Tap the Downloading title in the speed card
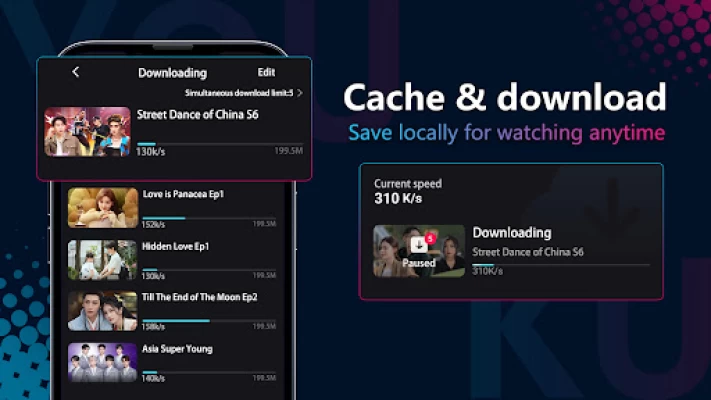Image resolution: width=711 pixels, height=400 pixels. point(512,233)
